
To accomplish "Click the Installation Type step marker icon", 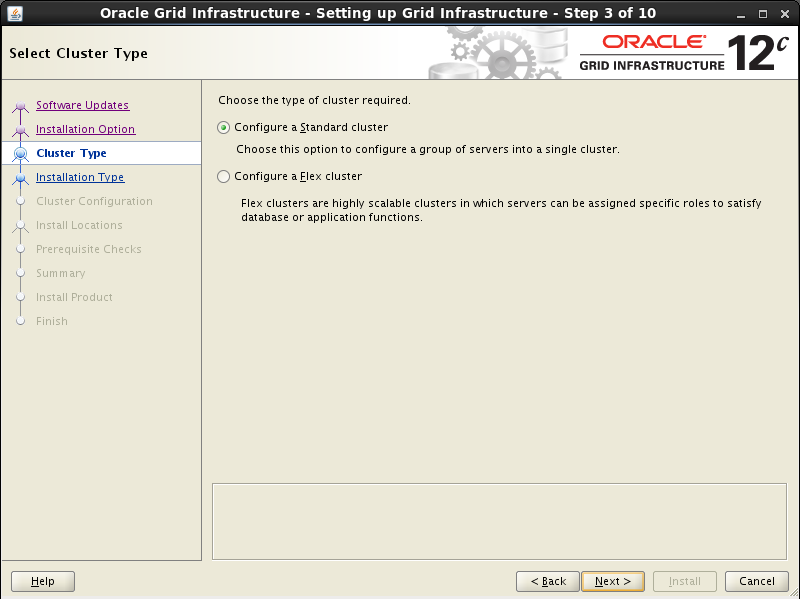I will (21, 178).
